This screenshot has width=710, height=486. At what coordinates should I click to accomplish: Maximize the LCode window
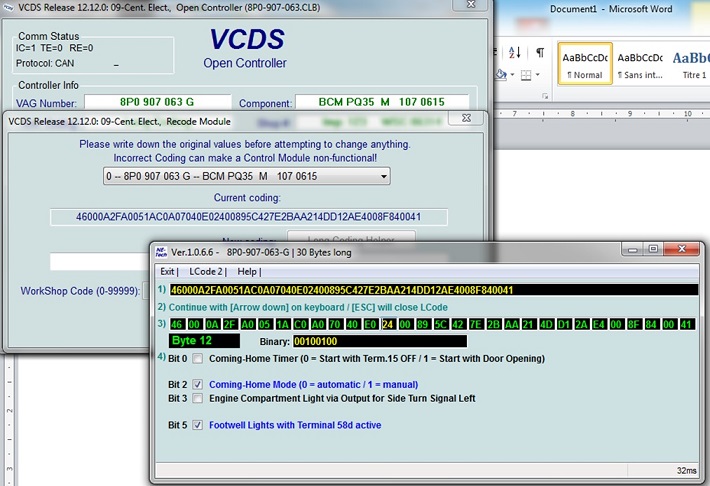click(x=653, y=249)
